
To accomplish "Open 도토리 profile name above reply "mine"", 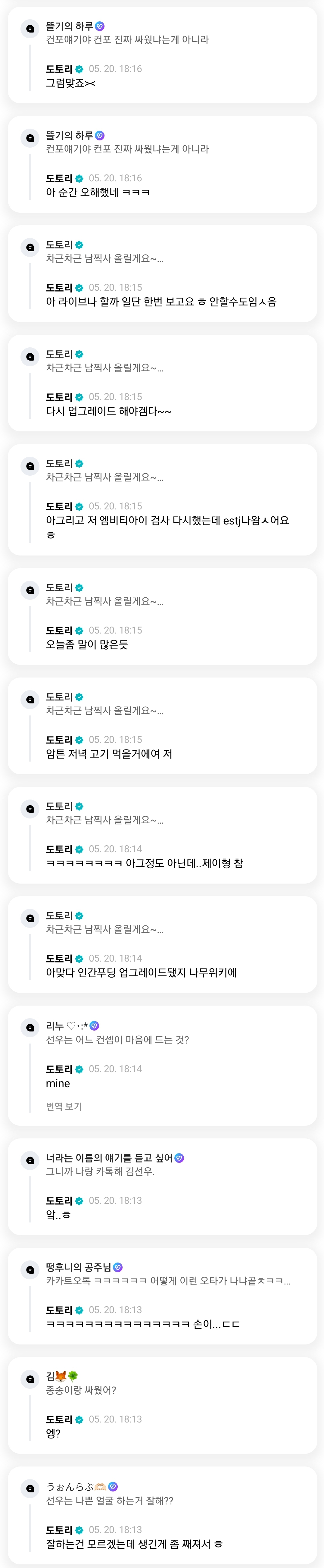I will pos(59,1069).
